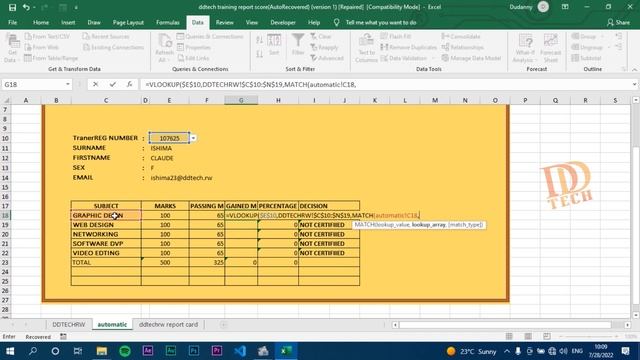The width and height of the screenshot is (640, 360).
Task: Open the Get Data menu icon
Action: (11, 48)
